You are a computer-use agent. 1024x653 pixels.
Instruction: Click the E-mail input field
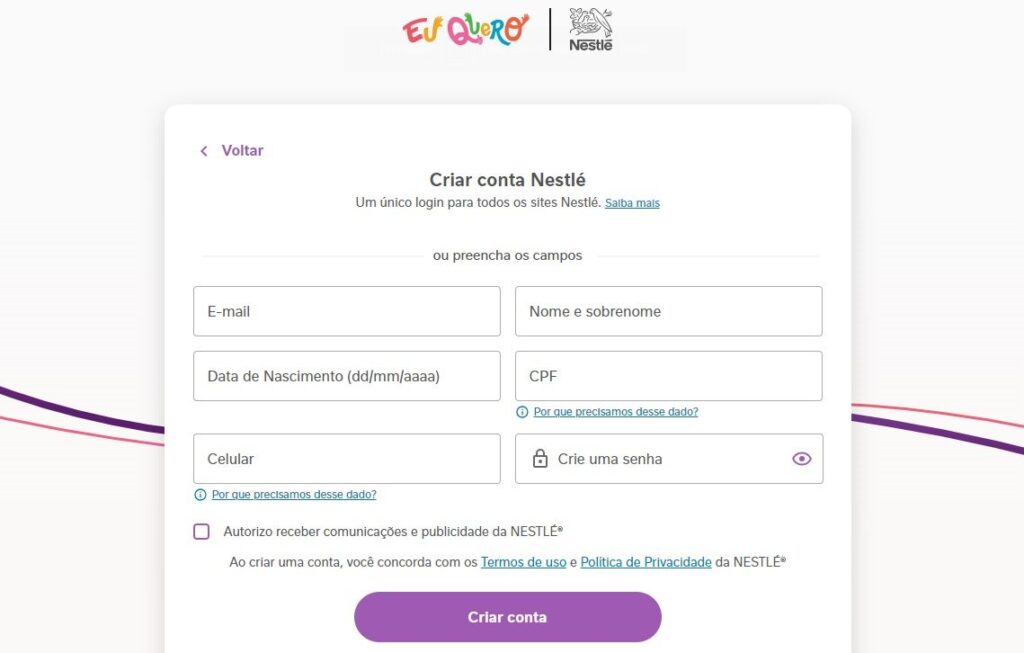[x=346, y=311]
